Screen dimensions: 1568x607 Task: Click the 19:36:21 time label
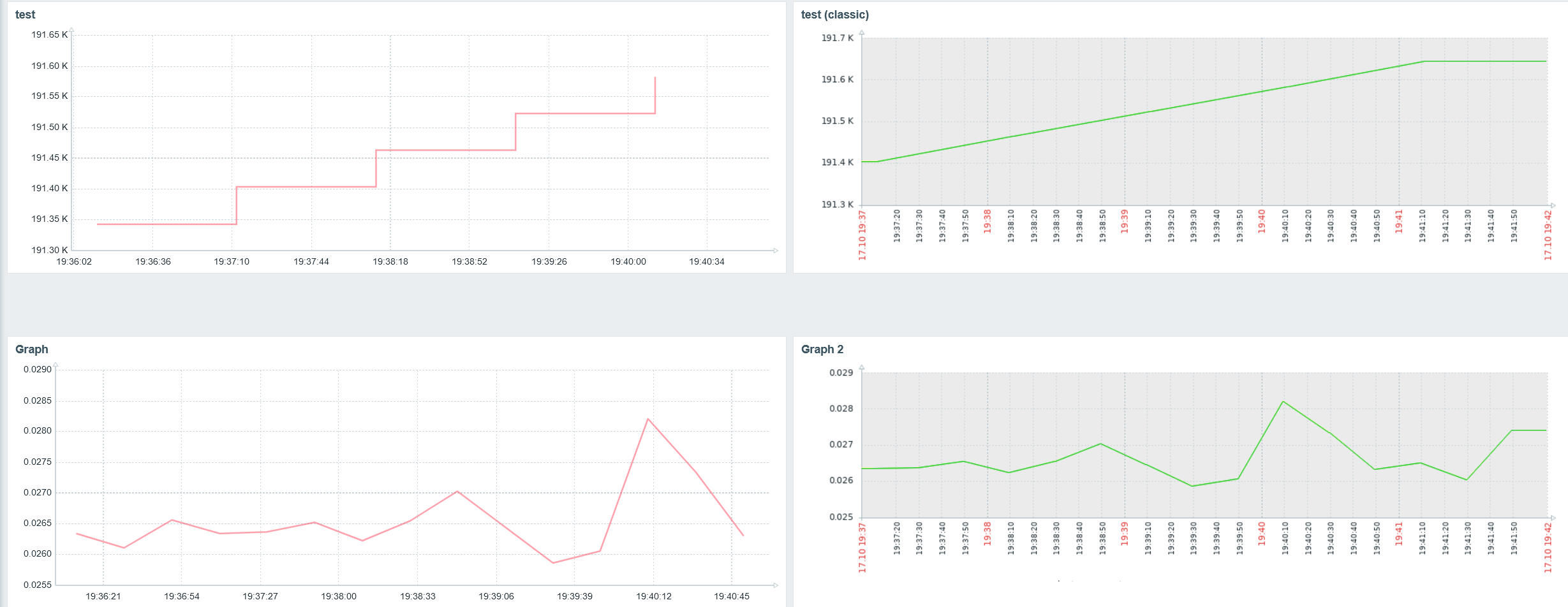103,596
